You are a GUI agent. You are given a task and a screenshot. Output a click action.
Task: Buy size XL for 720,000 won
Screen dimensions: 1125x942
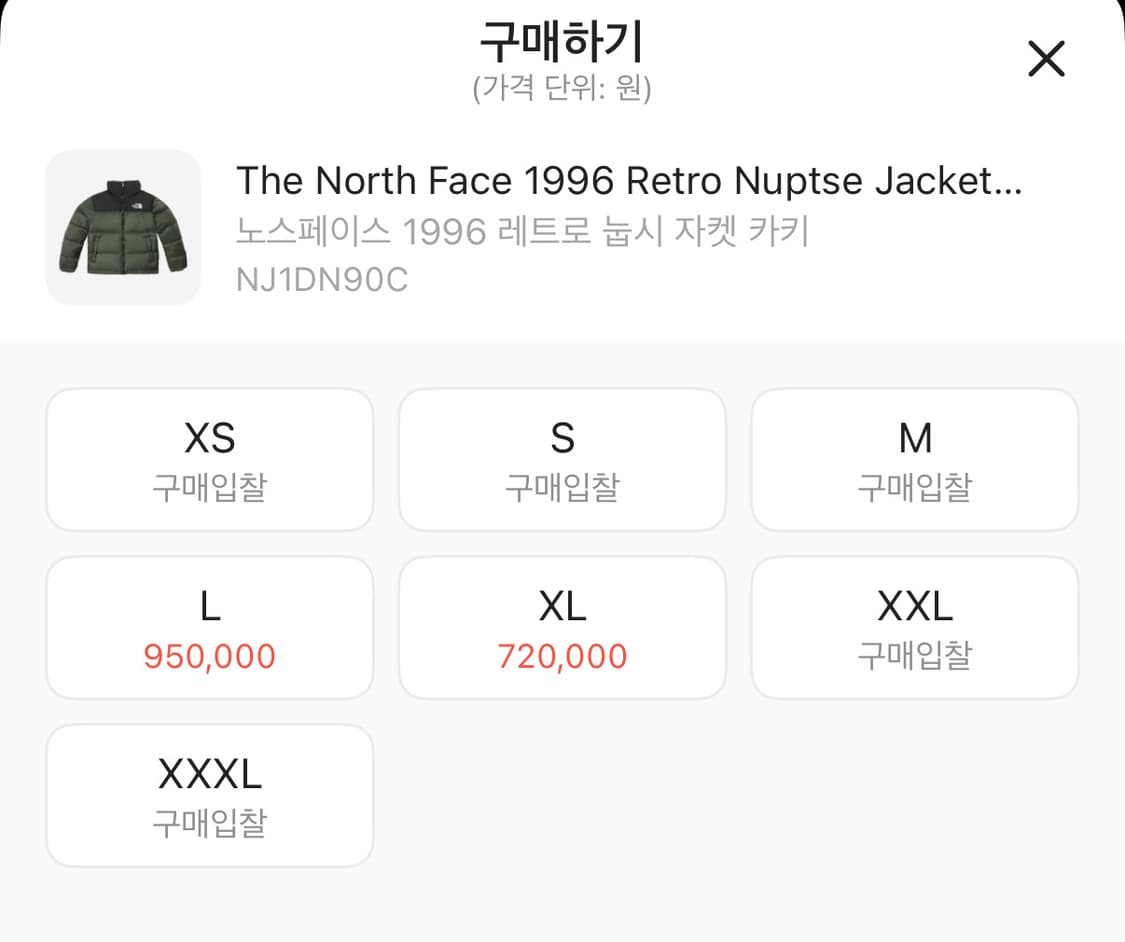(x=562, y=627)
